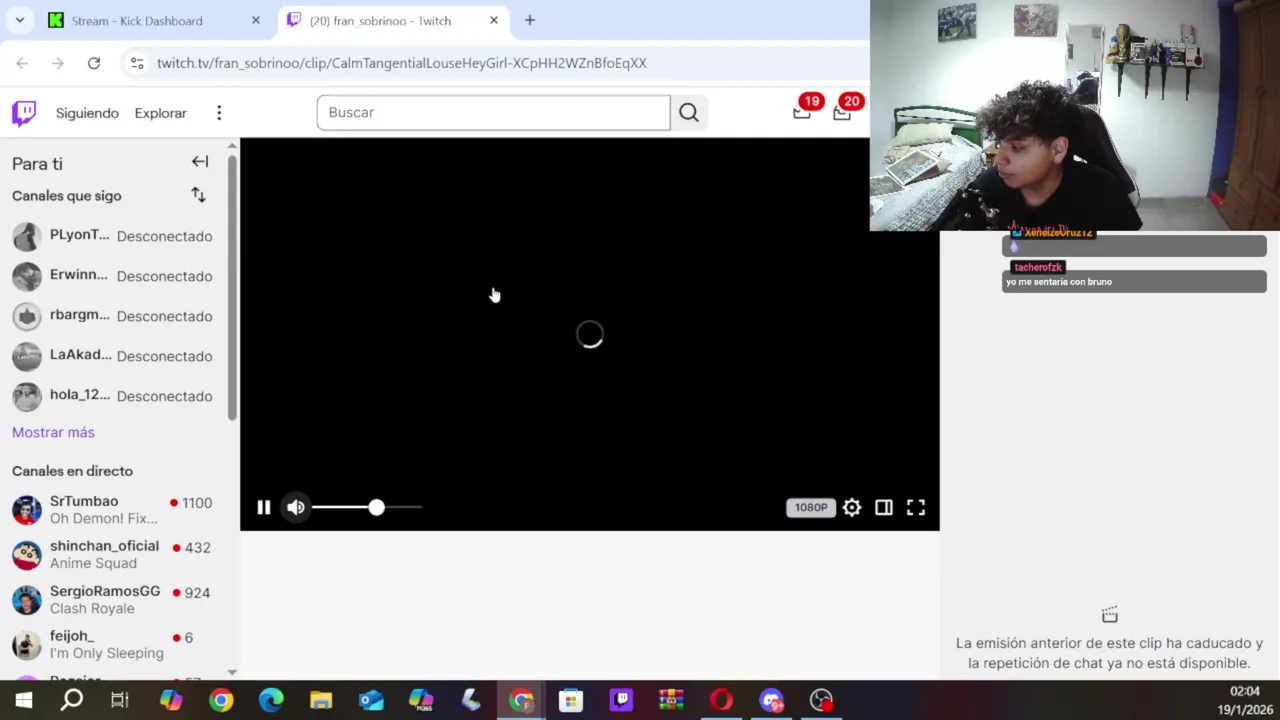Toggle theatre mode in the player
1280x720 pixels.
[884, 508]
